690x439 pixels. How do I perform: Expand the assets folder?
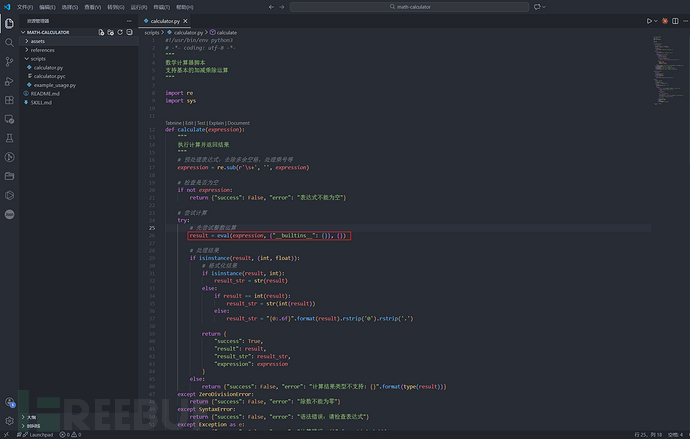(38, 41)
